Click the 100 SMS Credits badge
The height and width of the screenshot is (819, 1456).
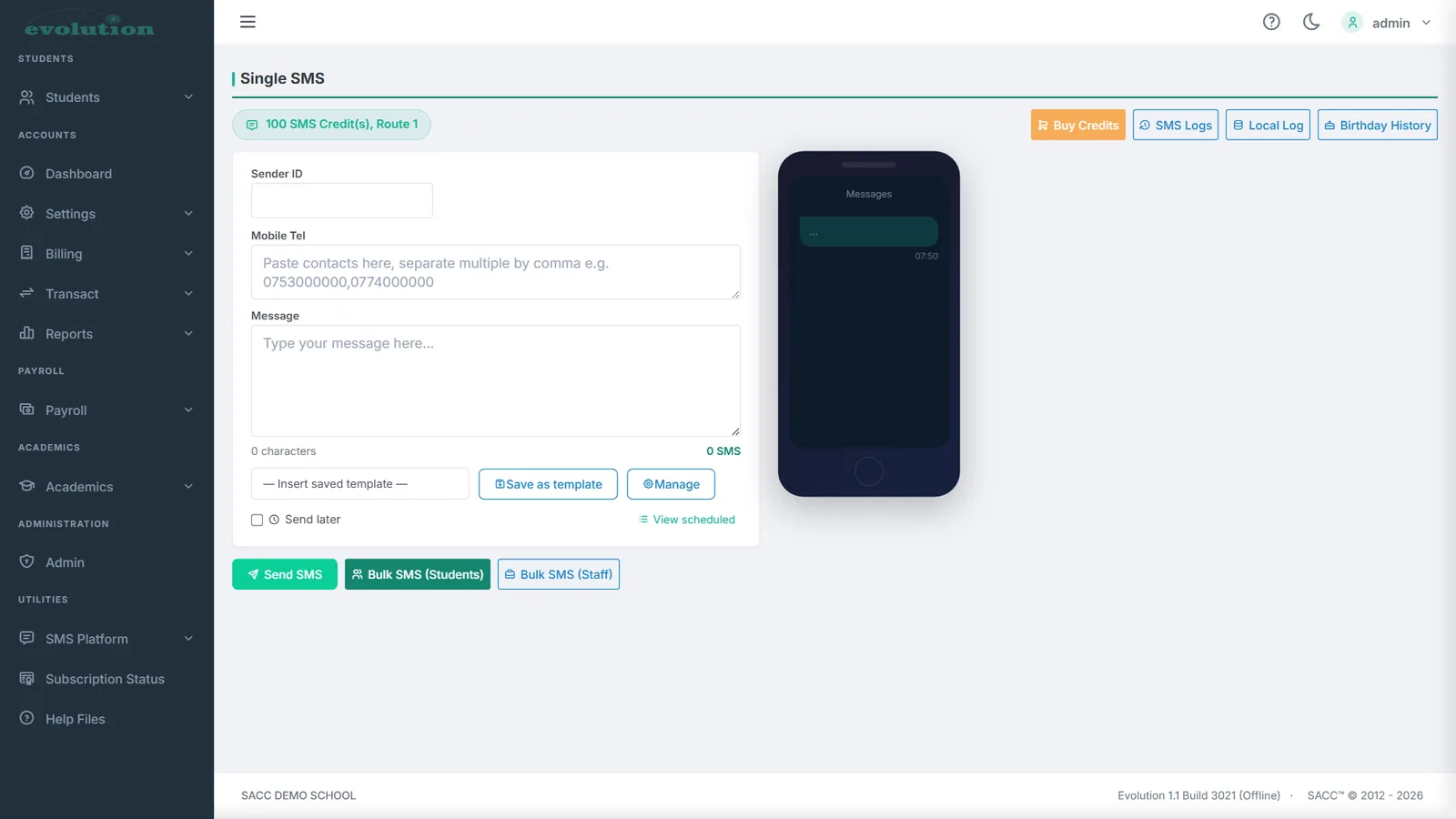click(x=331, y=125)
